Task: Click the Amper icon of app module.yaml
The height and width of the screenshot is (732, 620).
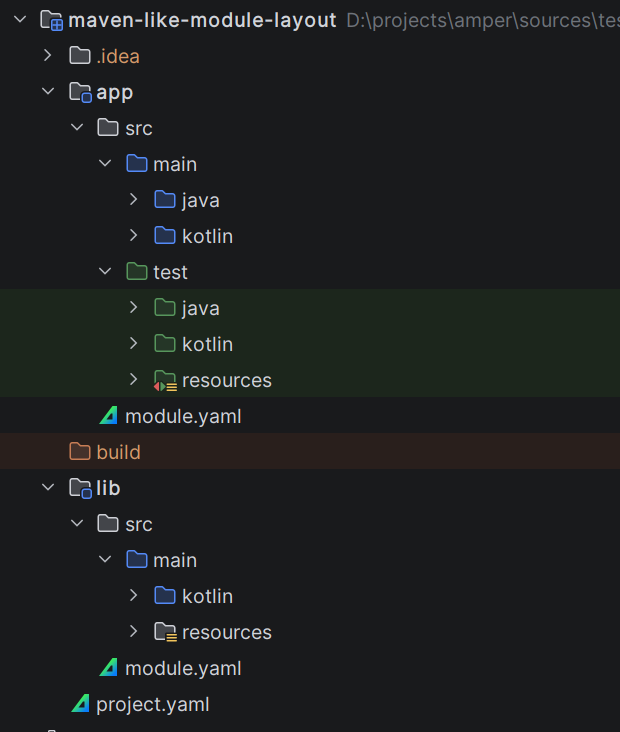Action: [108, 416]
